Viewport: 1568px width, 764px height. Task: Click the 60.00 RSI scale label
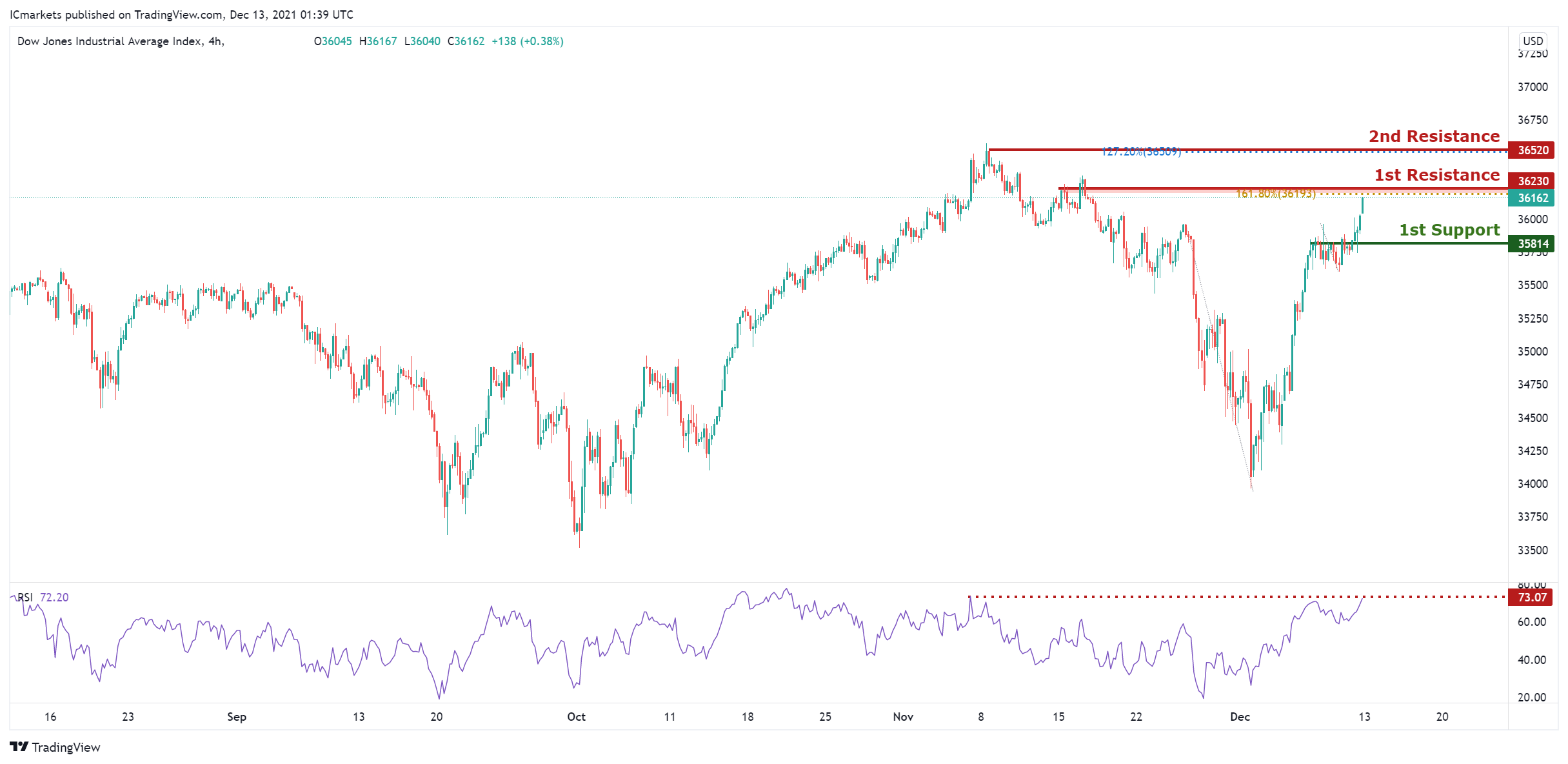pos(1532,622)
